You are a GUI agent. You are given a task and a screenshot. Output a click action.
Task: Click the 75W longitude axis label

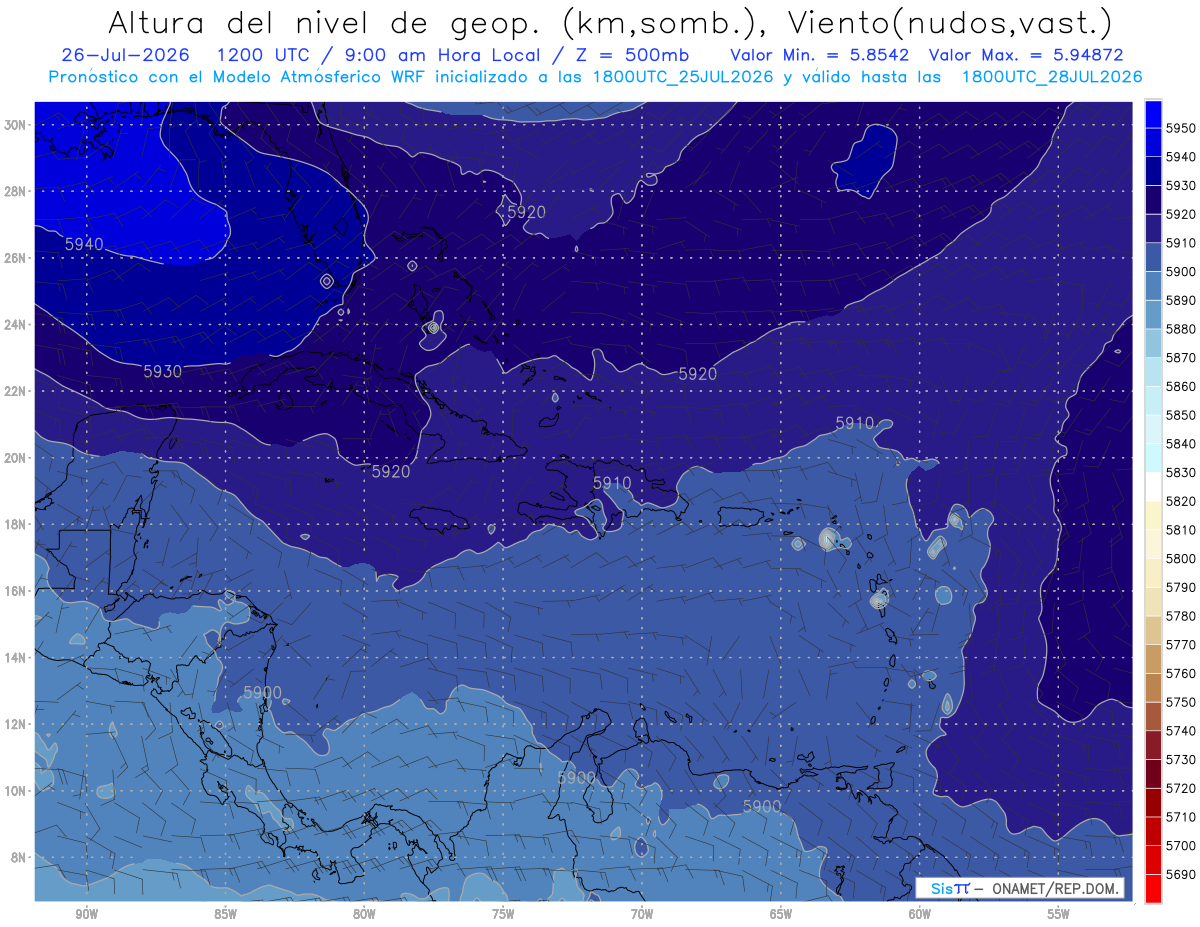tap(503, 913)
